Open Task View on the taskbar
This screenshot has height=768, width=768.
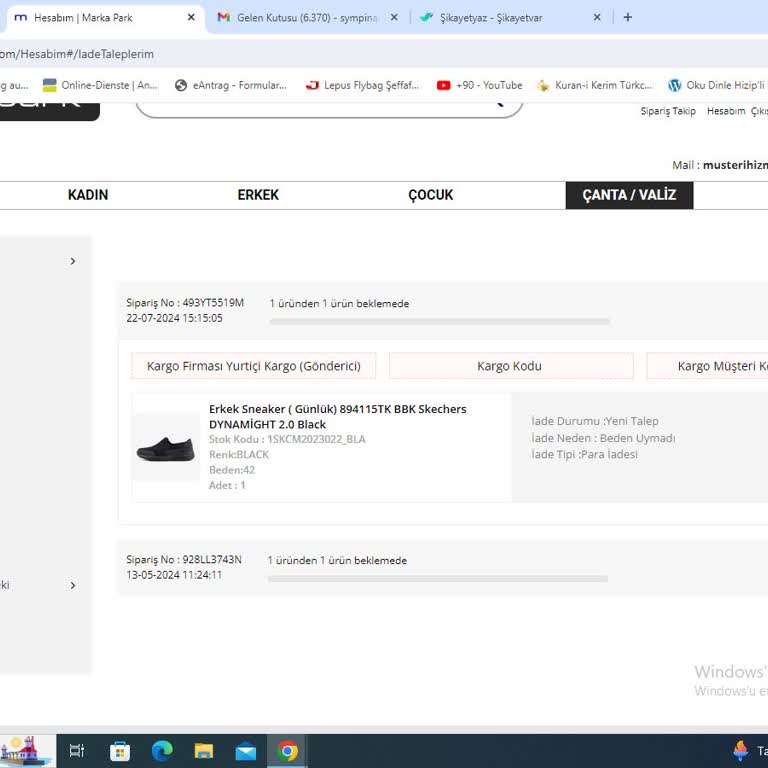coord(77,750)
